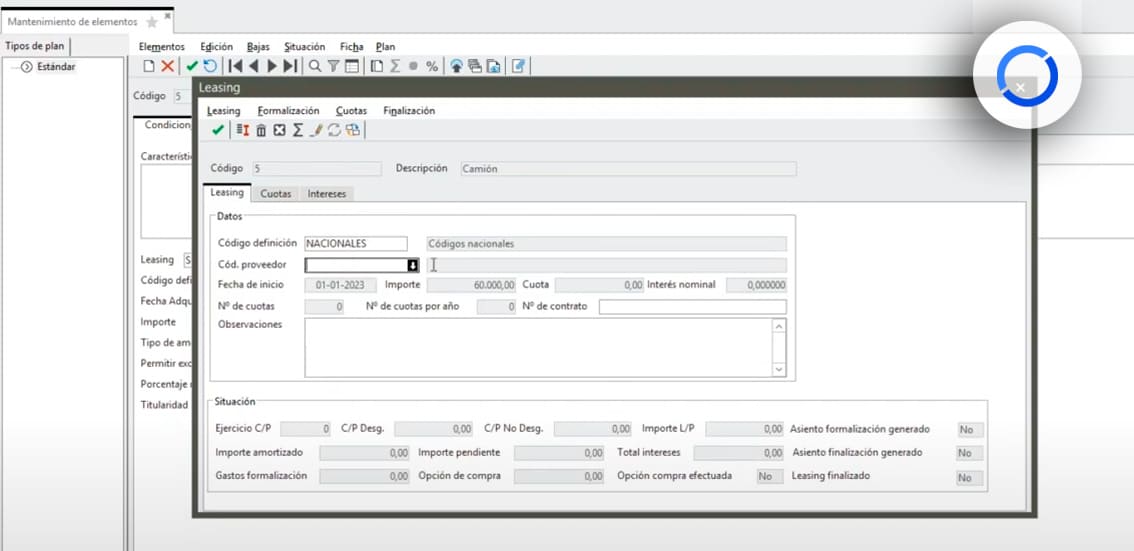The height and width of the screenshot is (551, 1134).
Task: Click the rows with red cursor icon in Leasing toolbar
Action: 243,130
